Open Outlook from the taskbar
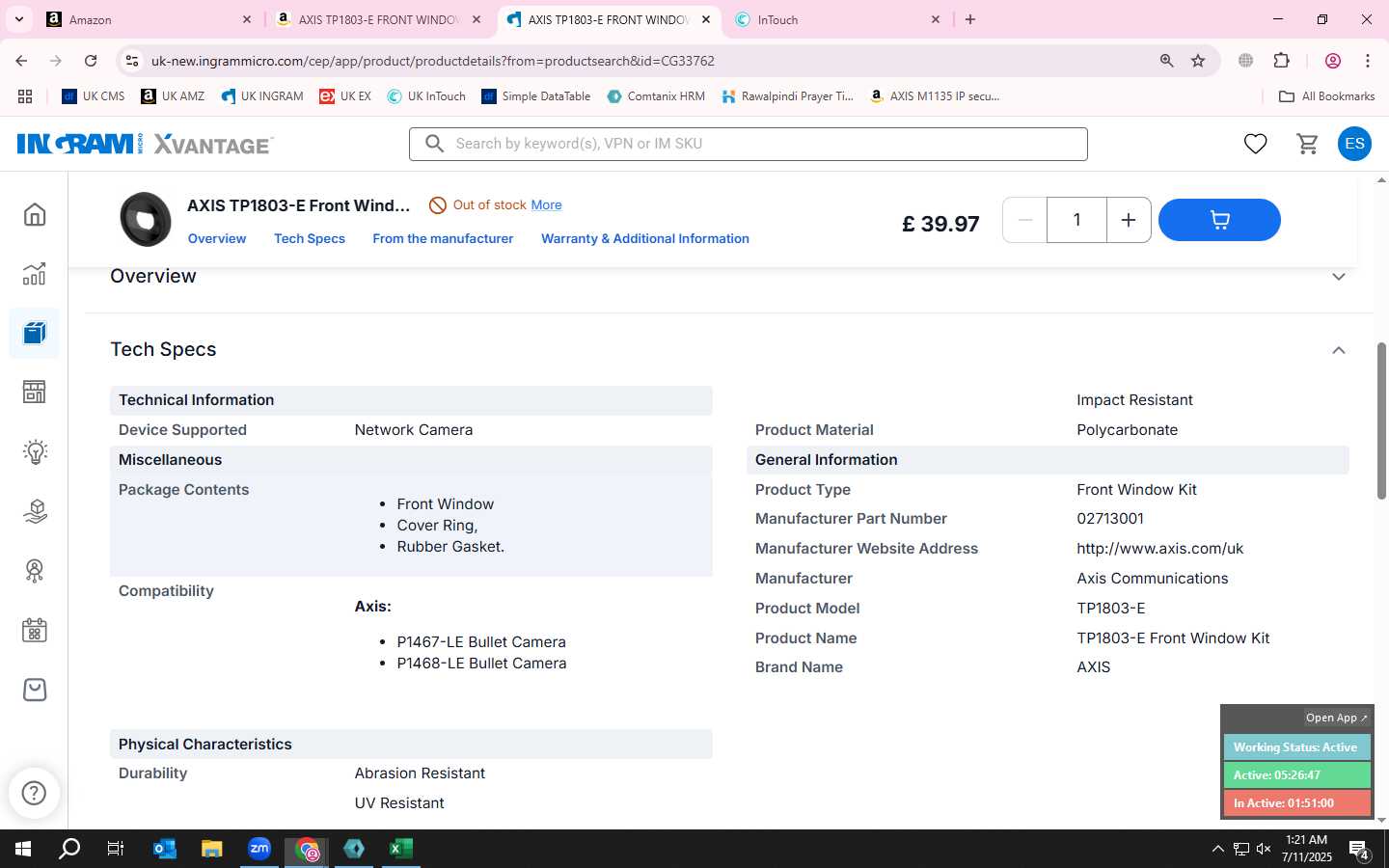This screenshot has height=868, width=1389. coord(165,849)
